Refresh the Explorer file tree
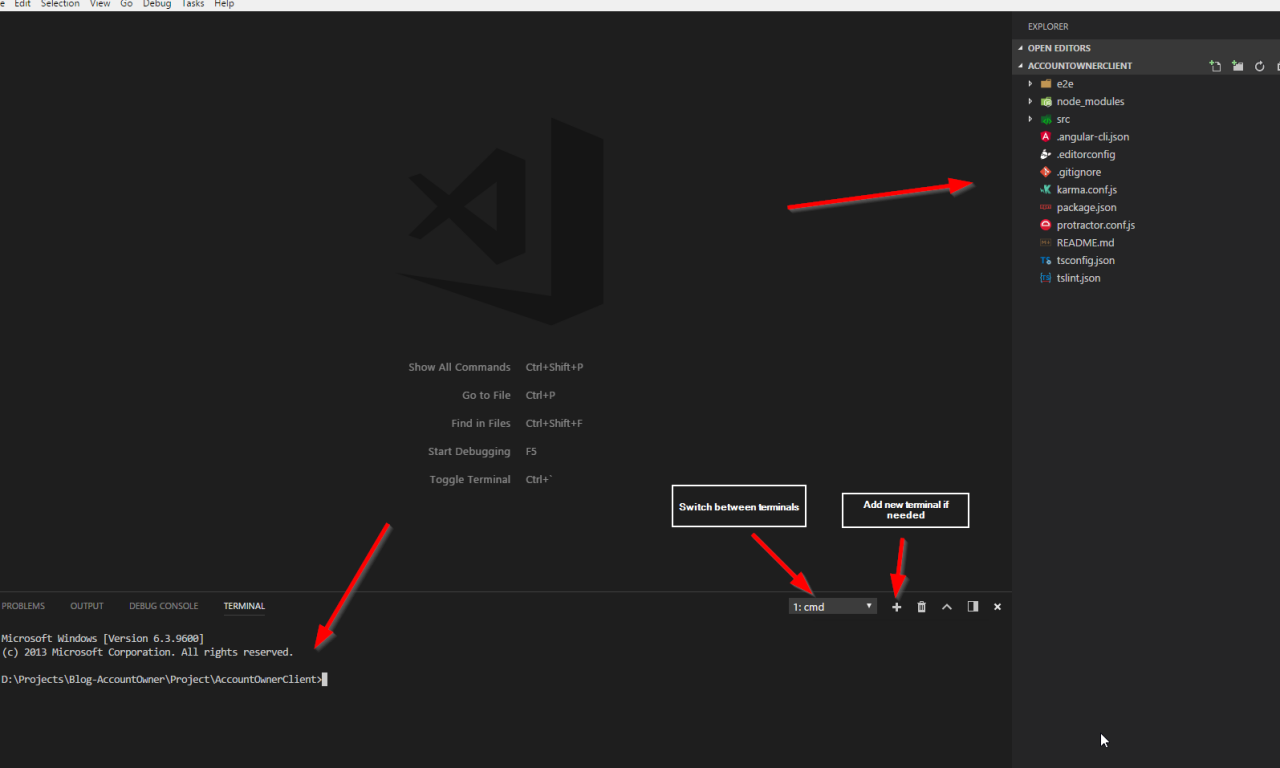Viewport: 1280px width, 768px height. (x=1259, y=66)
